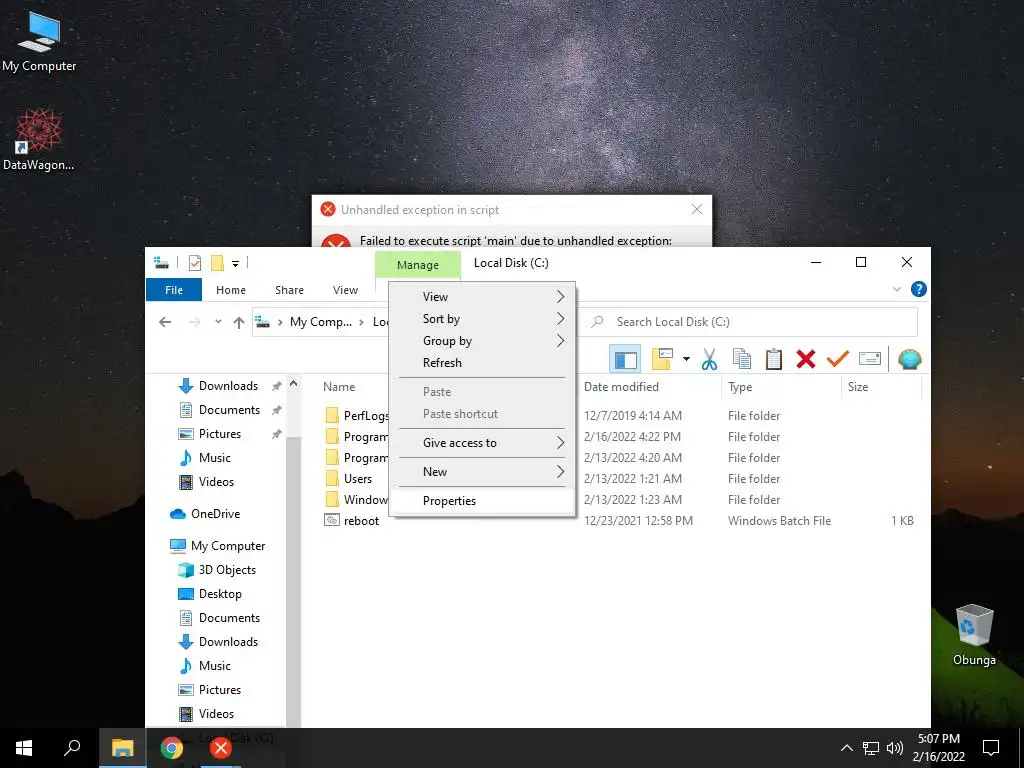Viewport: 1024px width, 768px height.
Task: Choose Refresh from the context menu
Action: [482, 362]
